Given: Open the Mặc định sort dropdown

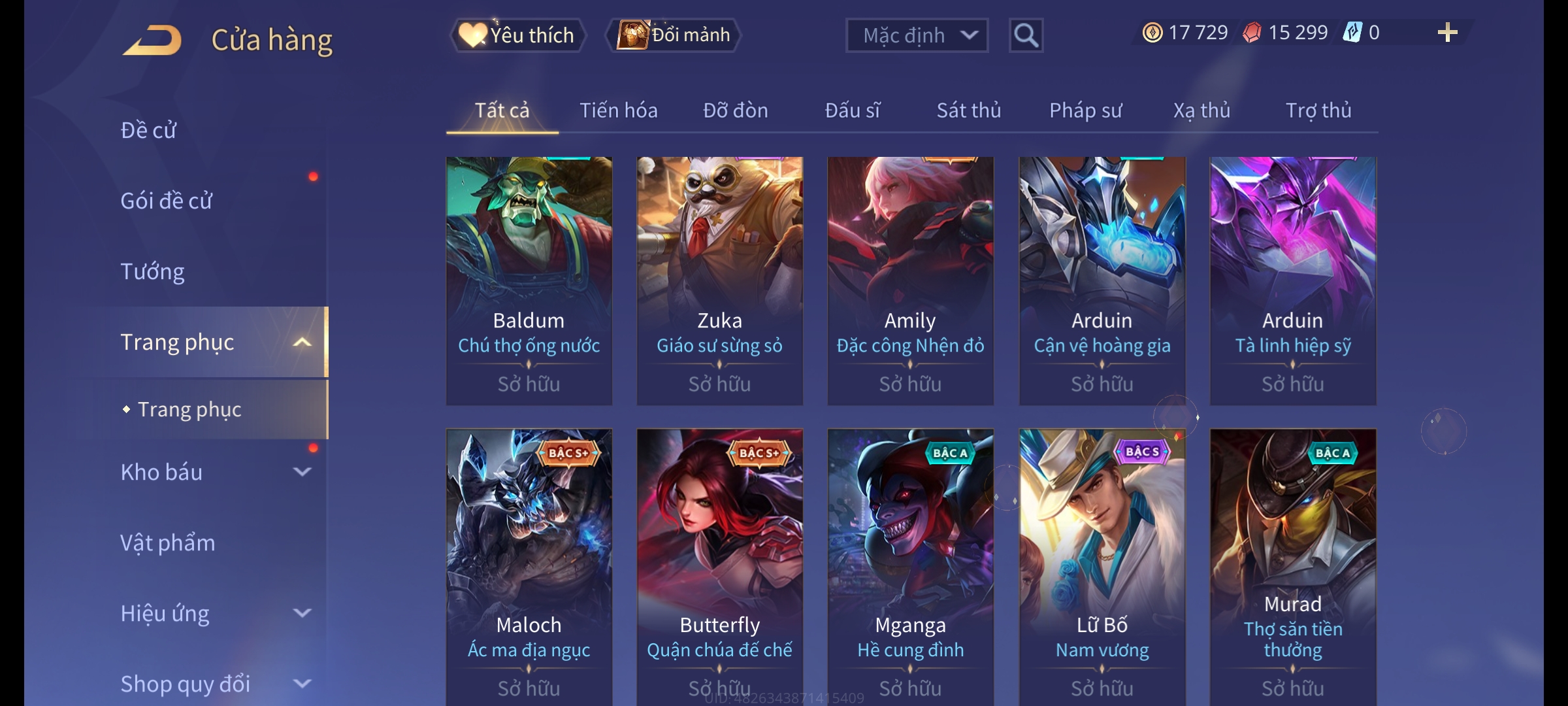Looking at the screenshot, I should (917, 35).
